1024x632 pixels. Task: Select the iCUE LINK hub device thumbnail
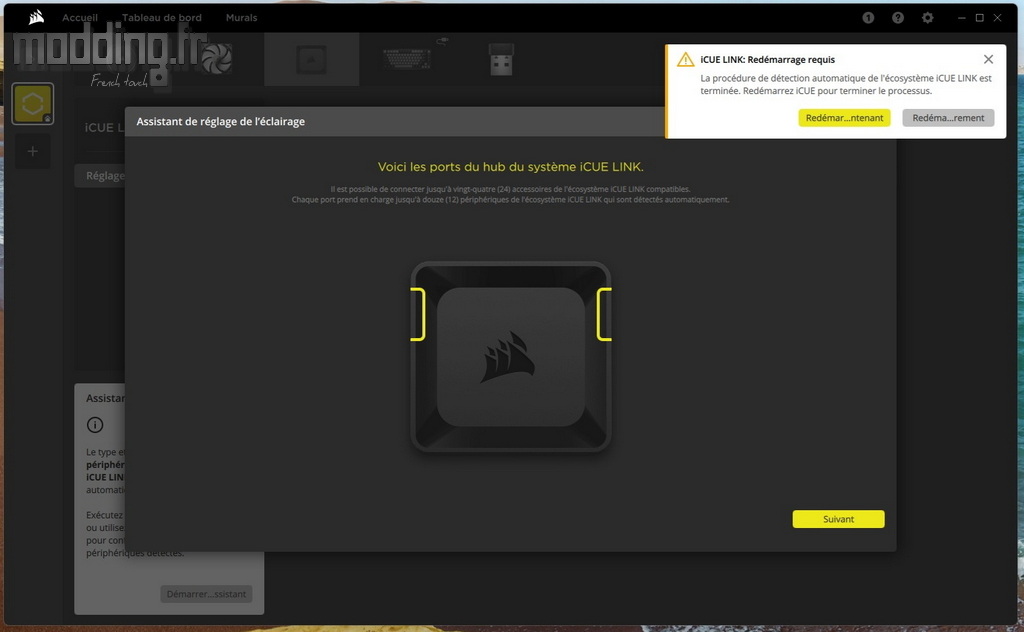(312, 59)
